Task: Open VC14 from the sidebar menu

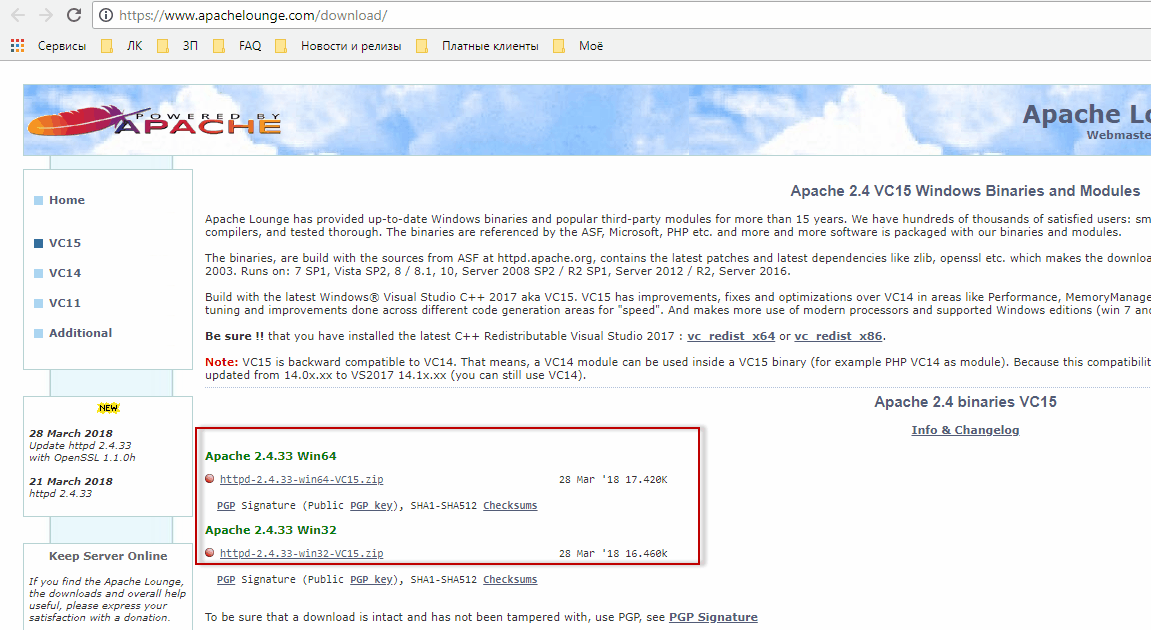Action: [x=65, y=273]
